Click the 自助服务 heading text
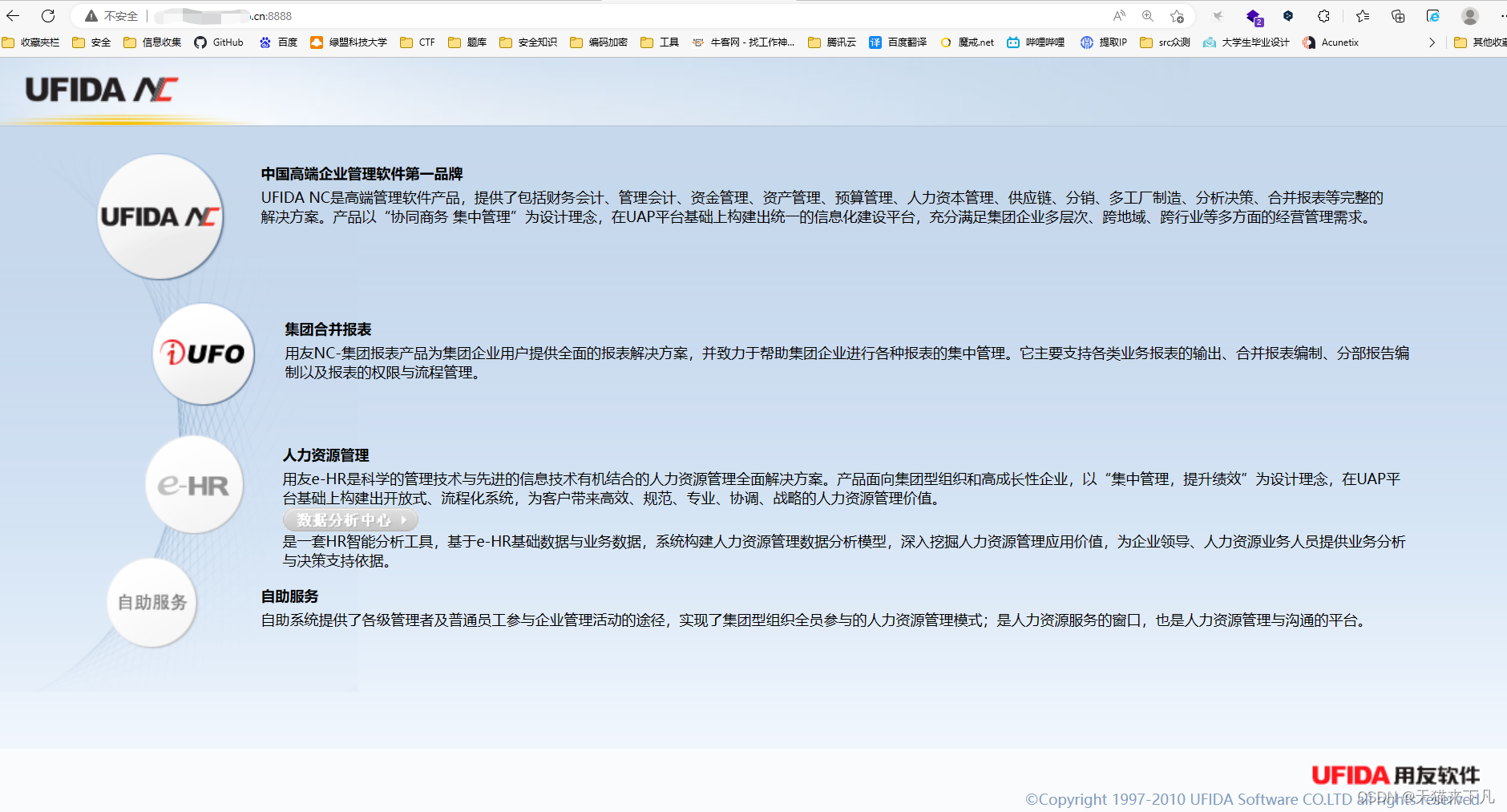The width and height of the screenshot is (1507, 812). 289,596
